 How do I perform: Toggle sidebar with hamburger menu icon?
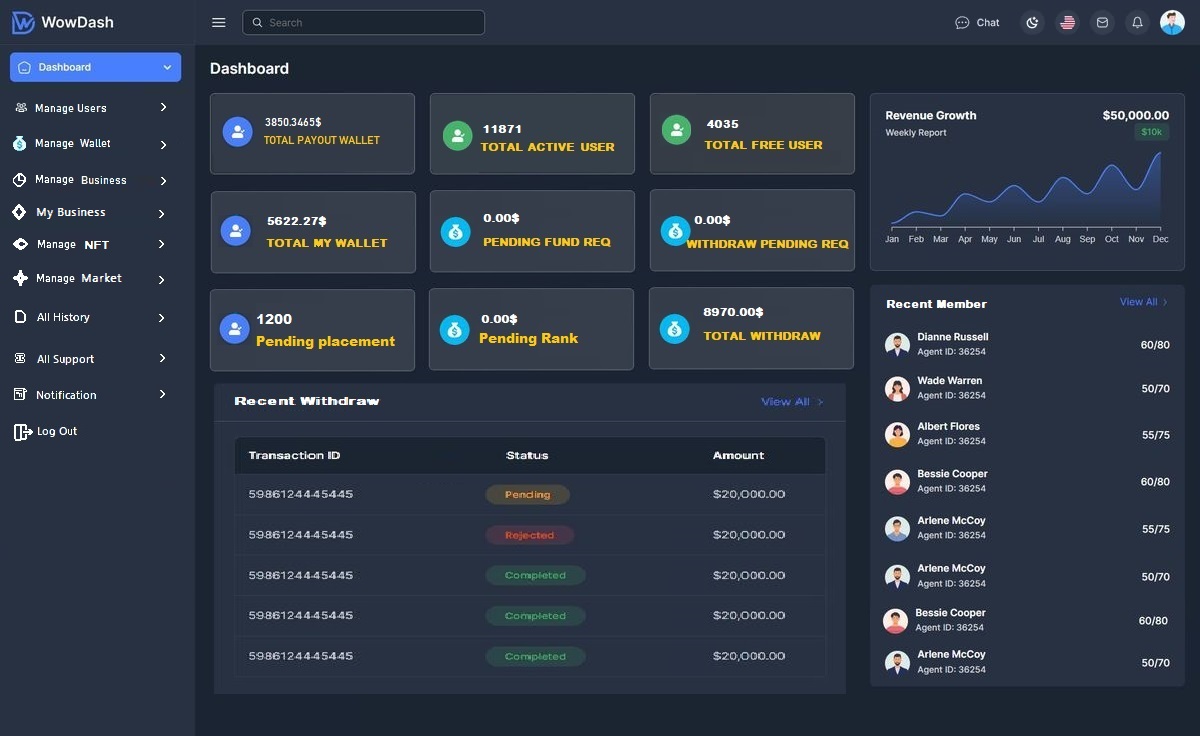[219, 23]
